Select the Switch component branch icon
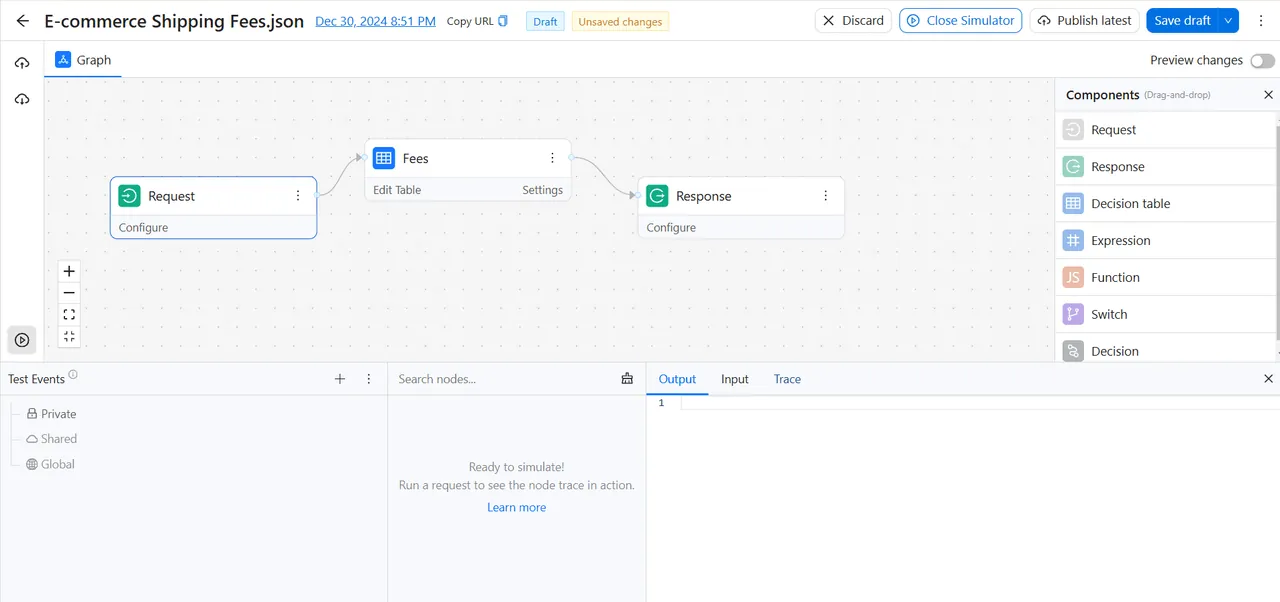 1073,314
